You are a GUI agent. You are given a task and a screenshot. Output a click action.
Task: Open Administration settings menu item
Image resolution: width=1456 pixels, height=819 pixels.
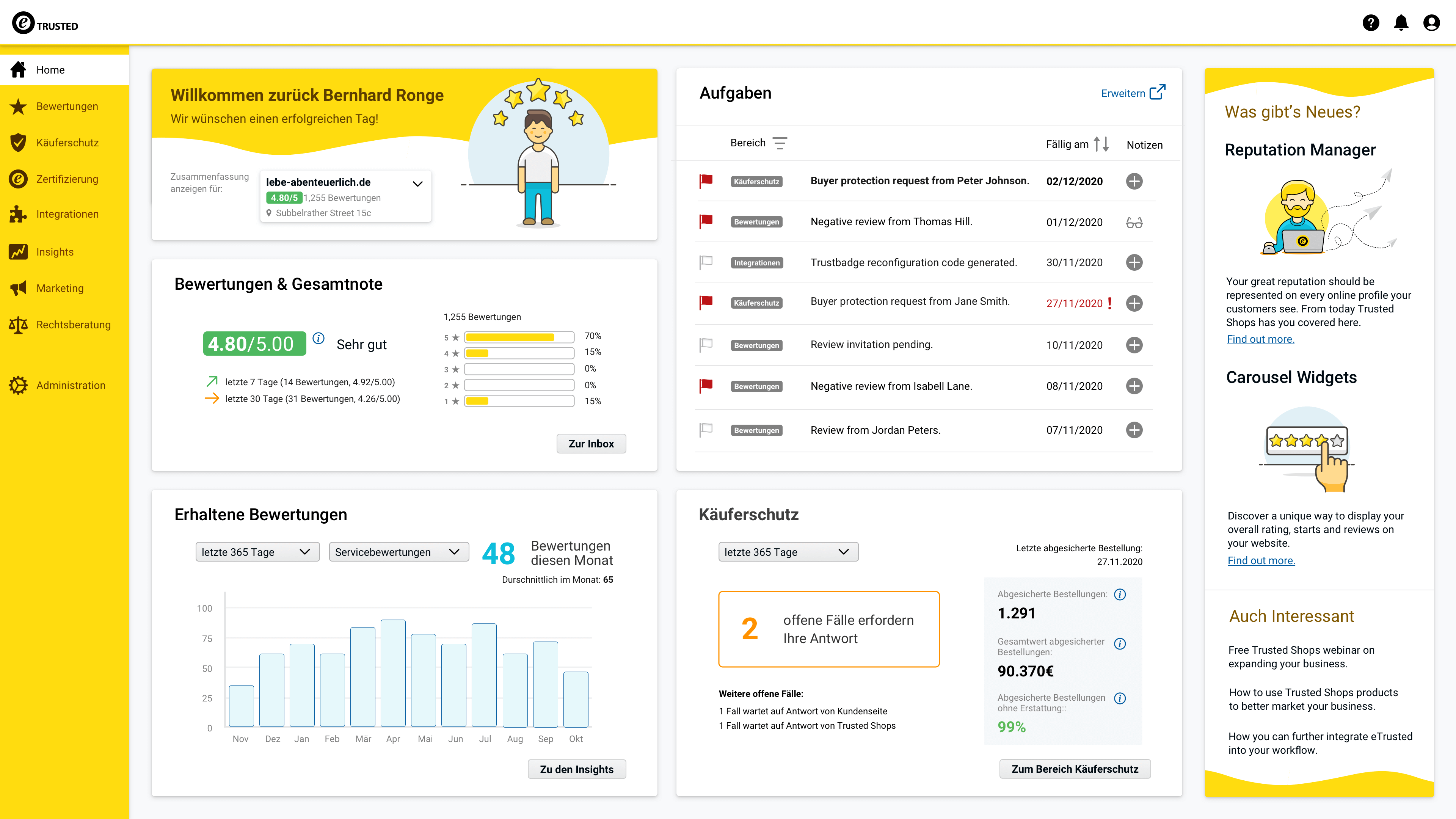(71, 385)
